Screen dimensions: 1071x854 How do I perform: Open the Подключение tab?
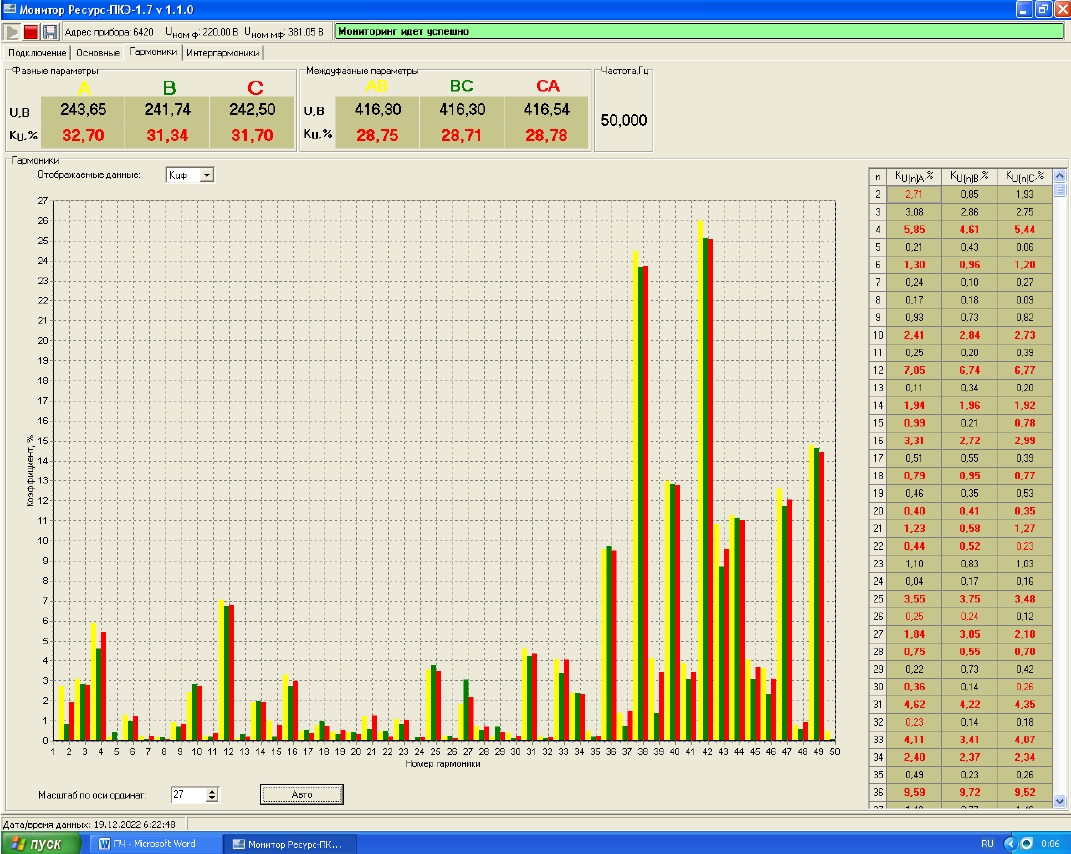point(37,52)
